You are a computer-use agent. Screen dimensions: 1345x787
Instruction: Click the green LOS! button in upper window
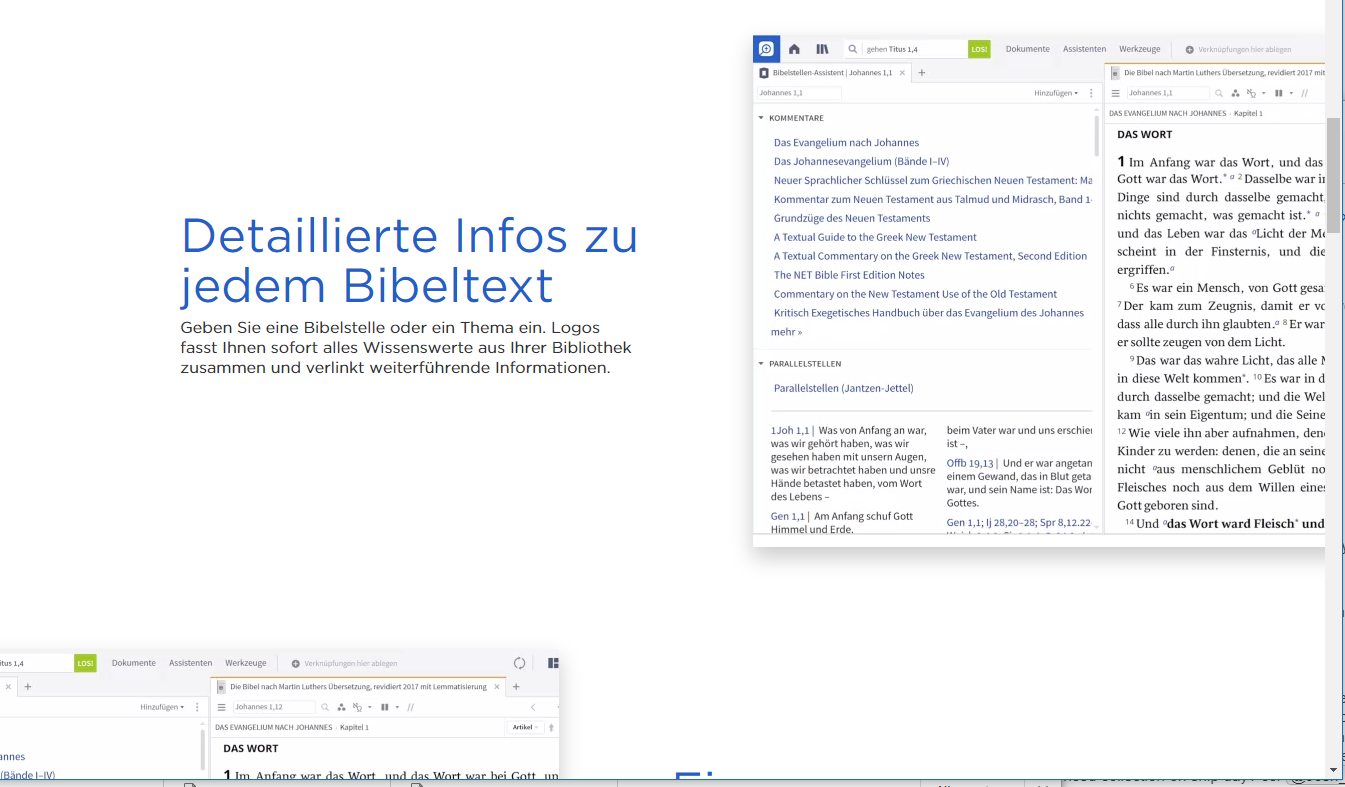(x=979, y=49)
